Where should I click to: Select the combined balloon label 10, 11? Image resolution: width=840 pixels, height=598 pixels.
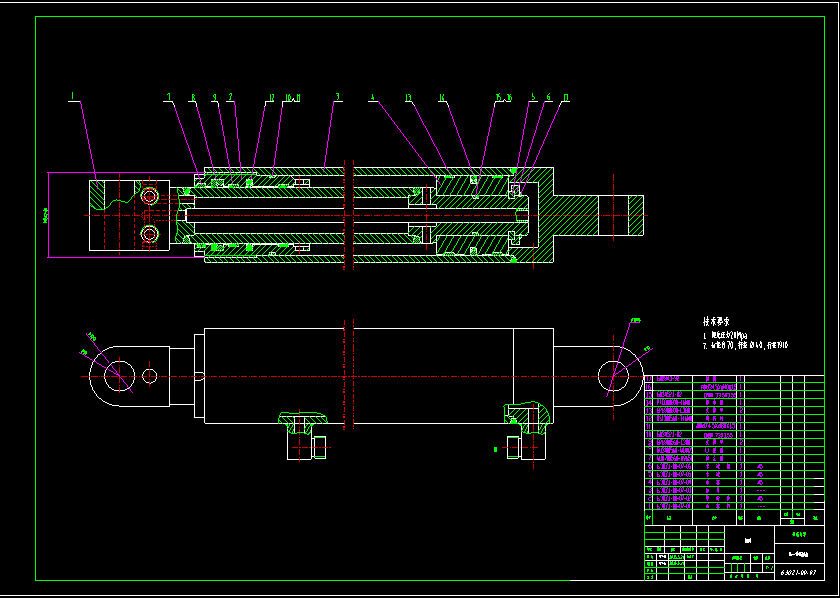[292, 97]
